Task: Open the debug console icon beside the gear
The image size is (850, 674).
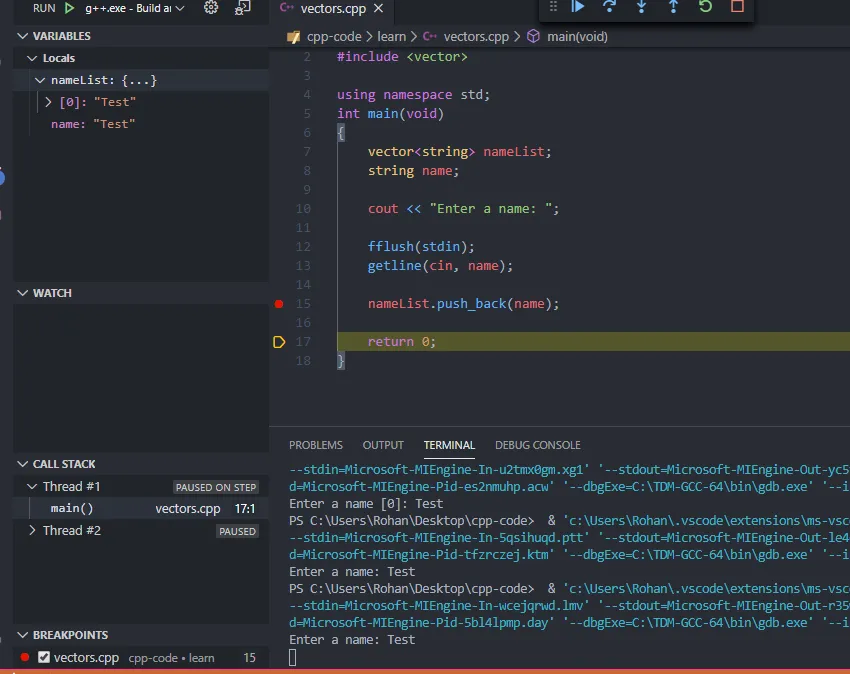Action: [x=243, y=8]
